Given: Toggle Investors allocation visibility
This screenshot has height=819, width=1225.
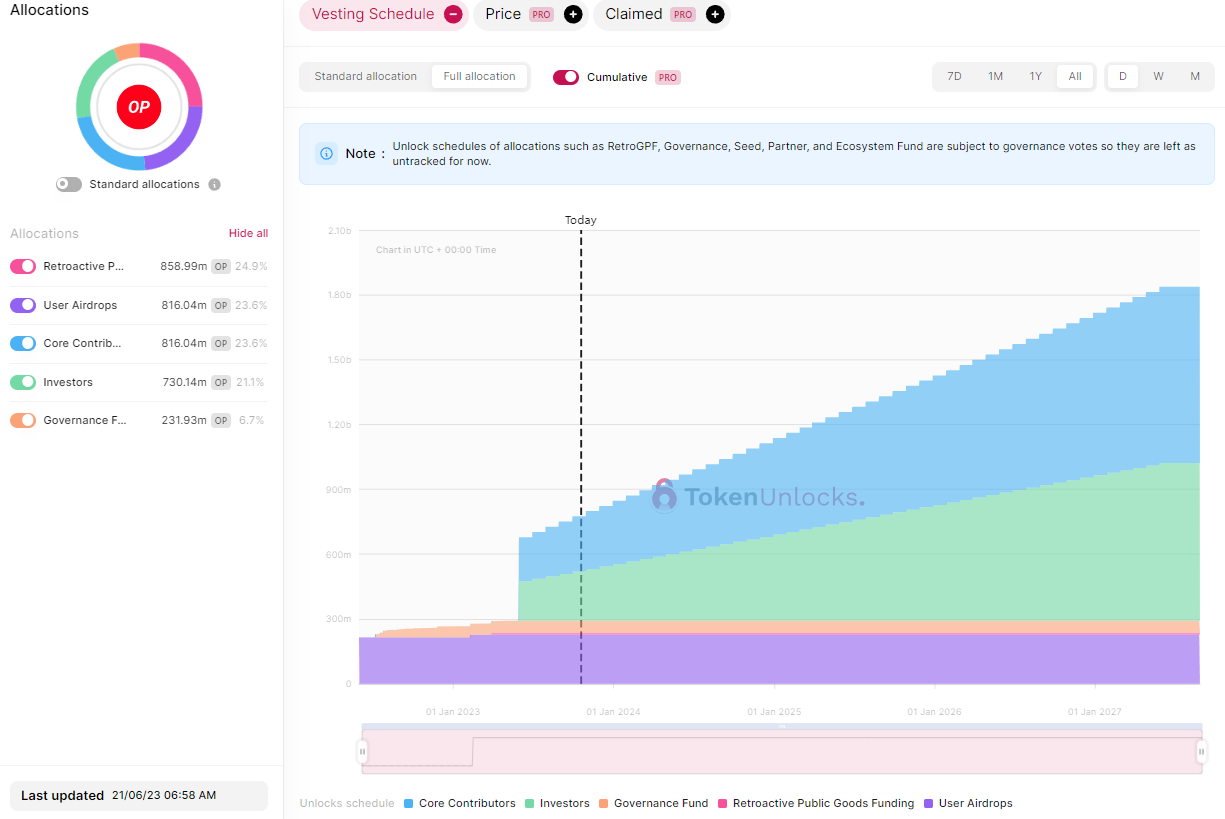Looking at the screenshot, I should (x=23, y=382).
